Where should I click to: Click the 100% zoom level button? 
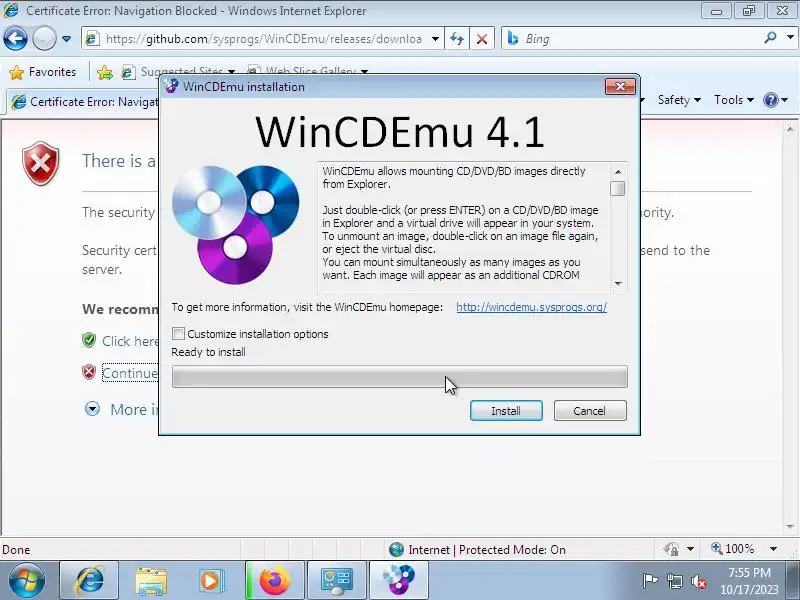point(733,548)
